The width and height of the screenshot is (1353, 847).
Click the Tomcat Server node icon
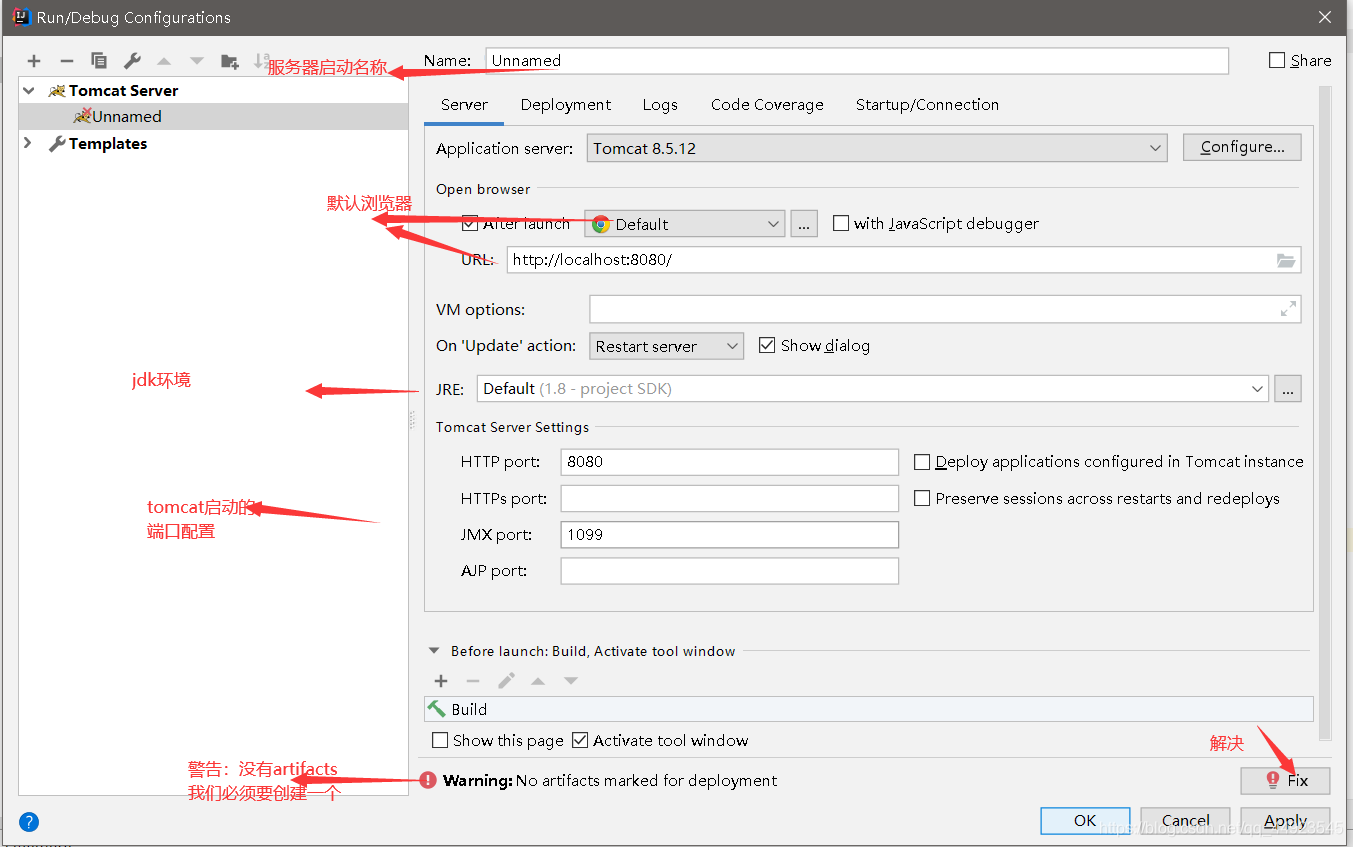[57, 90]
